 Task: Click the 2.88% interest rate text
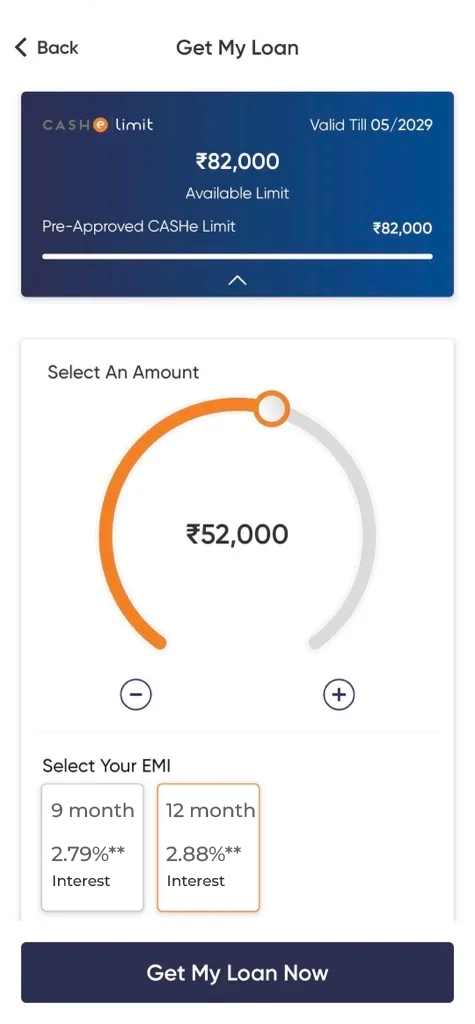[204, 853]
